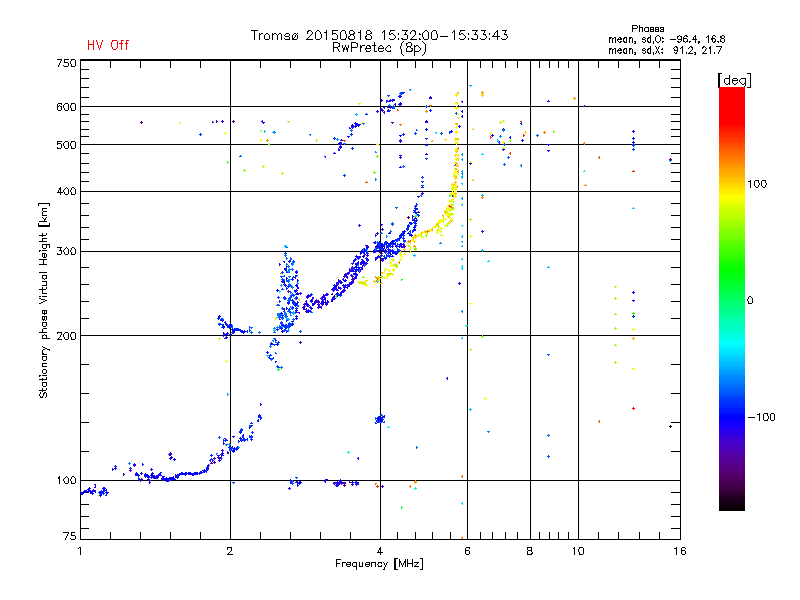Image resolution: width=800 pixels, height=600 pixels.
Task: Click the y-axis '400' label
Action: 66,192
